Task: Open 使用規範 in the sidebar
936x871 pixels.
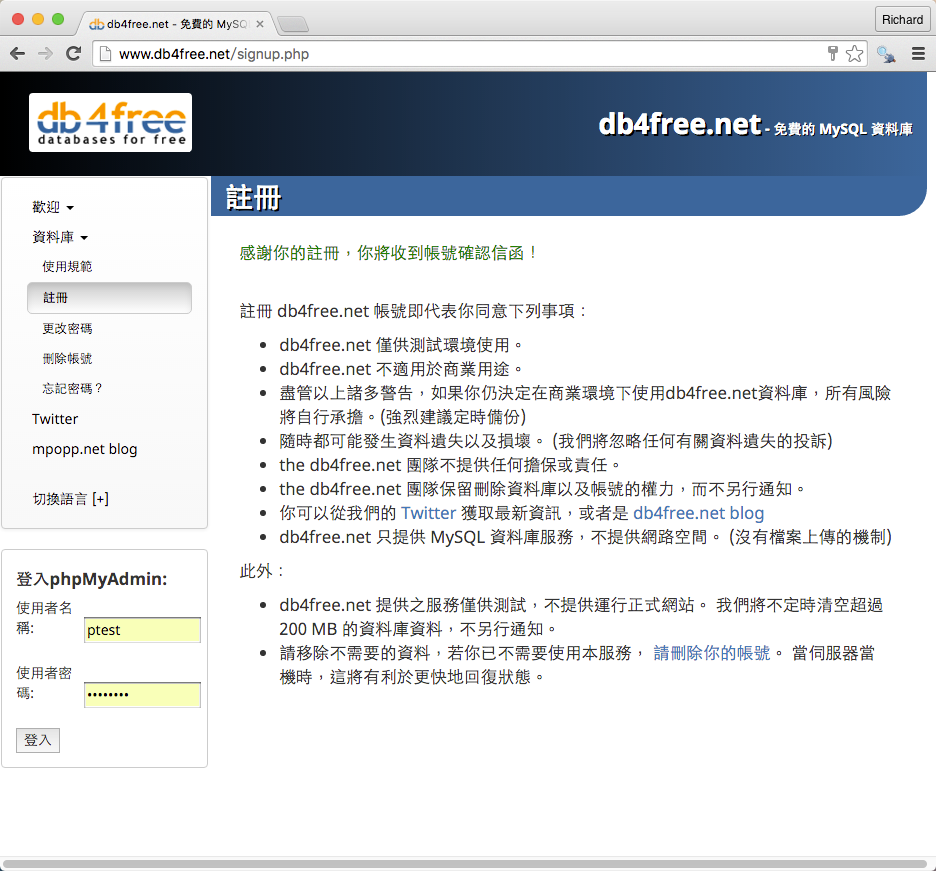Action: click(67, 266)
